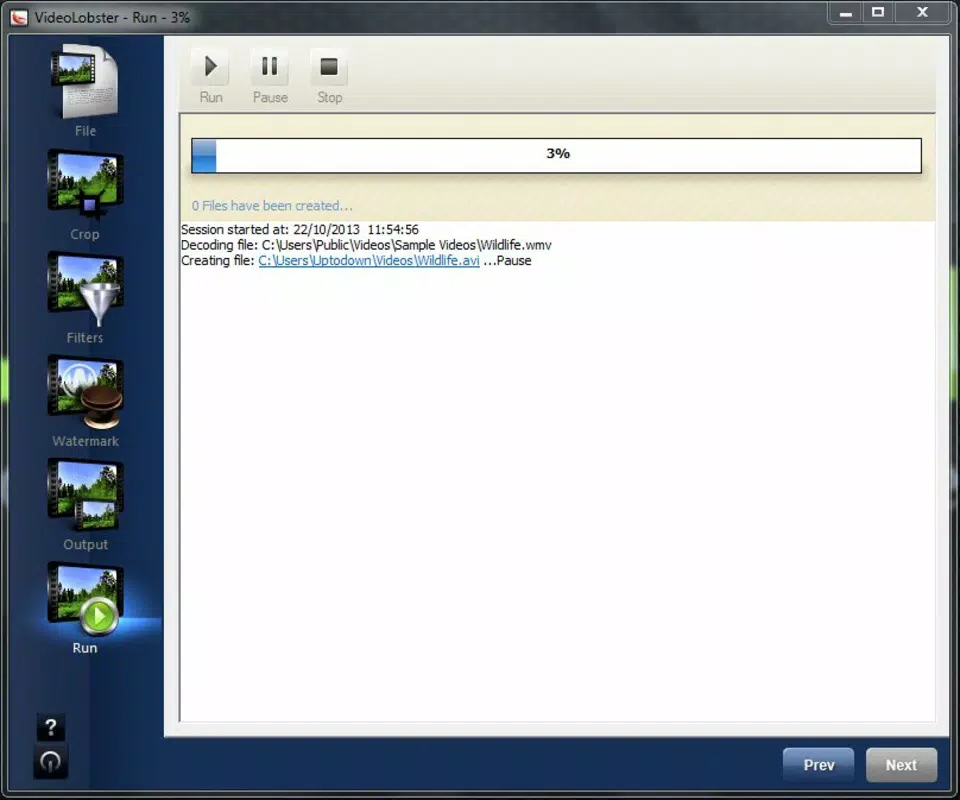Minimize the VideoLobster window
The height and width of the screenshot is (800, 960).
coord(846,12)
